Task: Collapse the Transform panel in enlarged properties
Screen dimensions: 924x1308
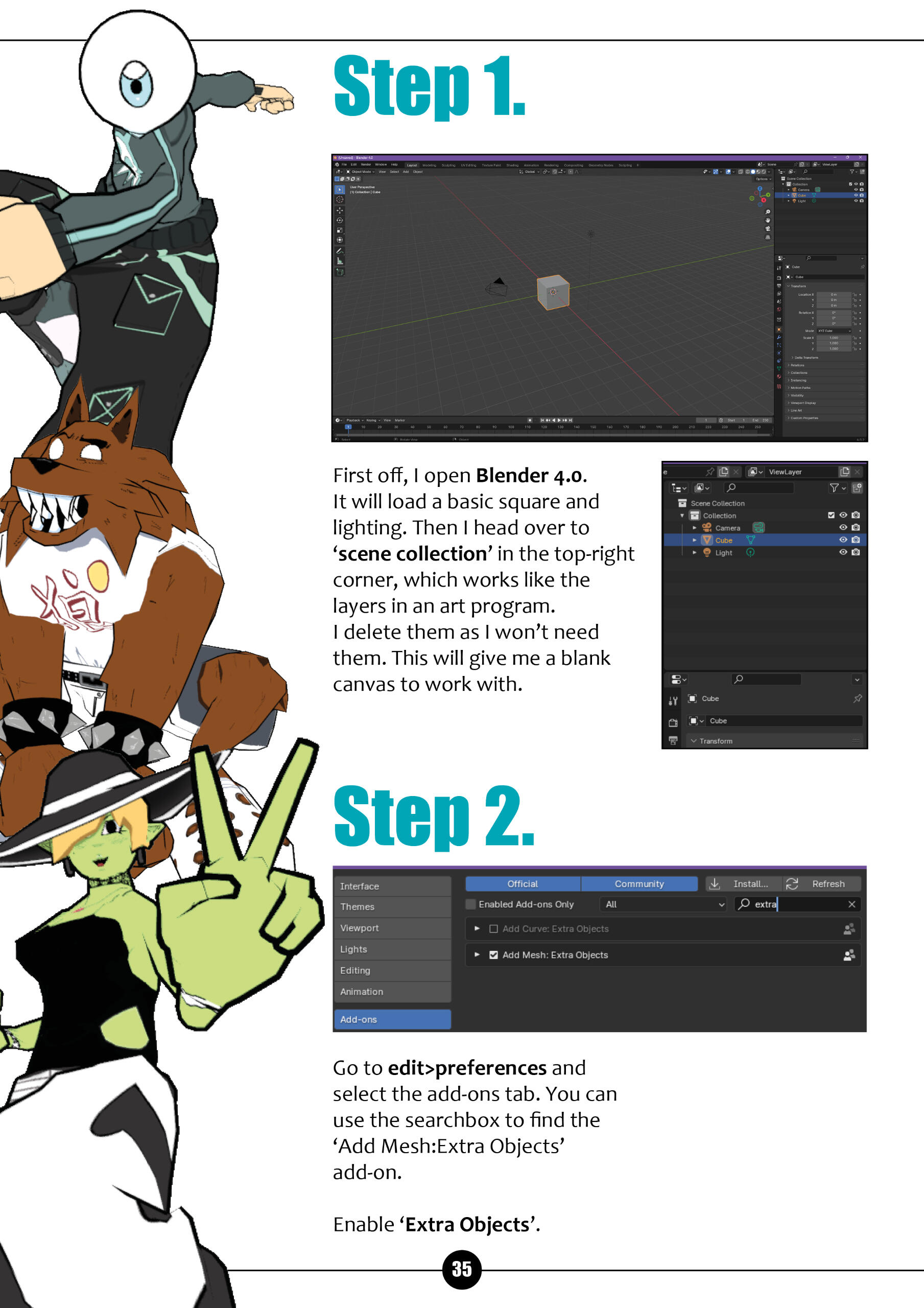Action: click(x=694, y=741)
